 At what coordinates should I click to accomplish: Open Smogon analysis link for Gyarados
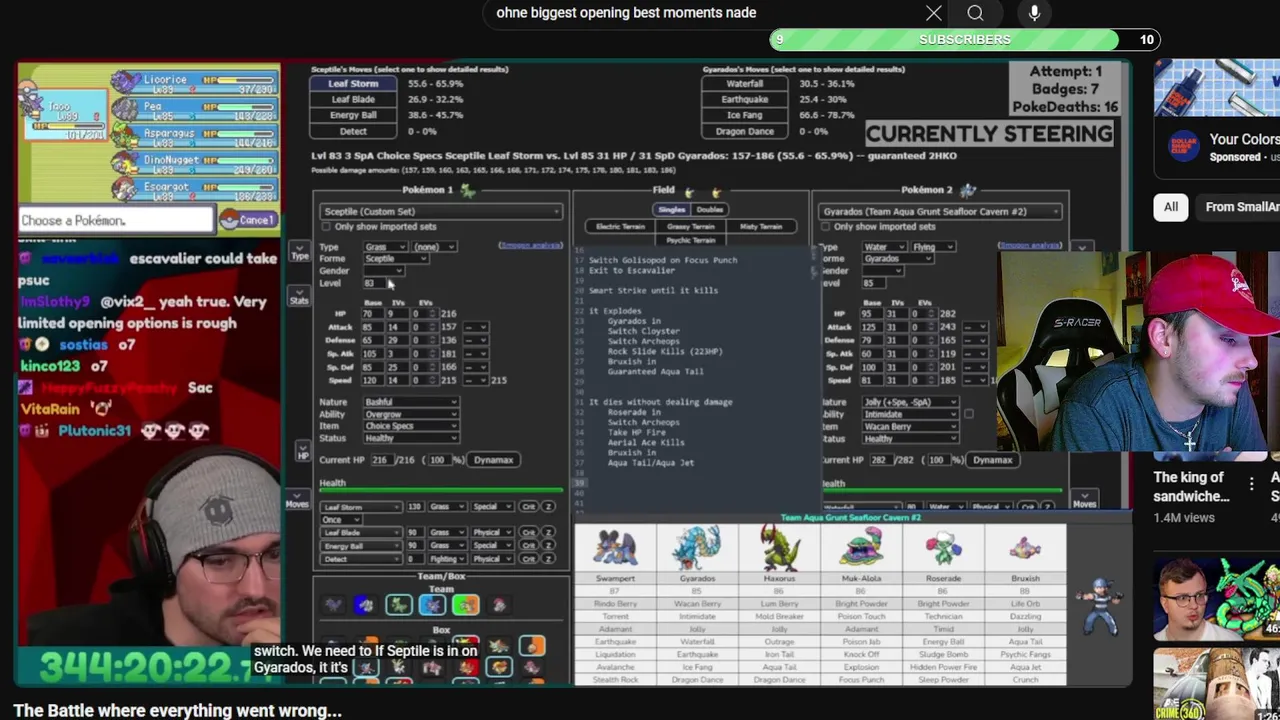(x=1029, y=246)
